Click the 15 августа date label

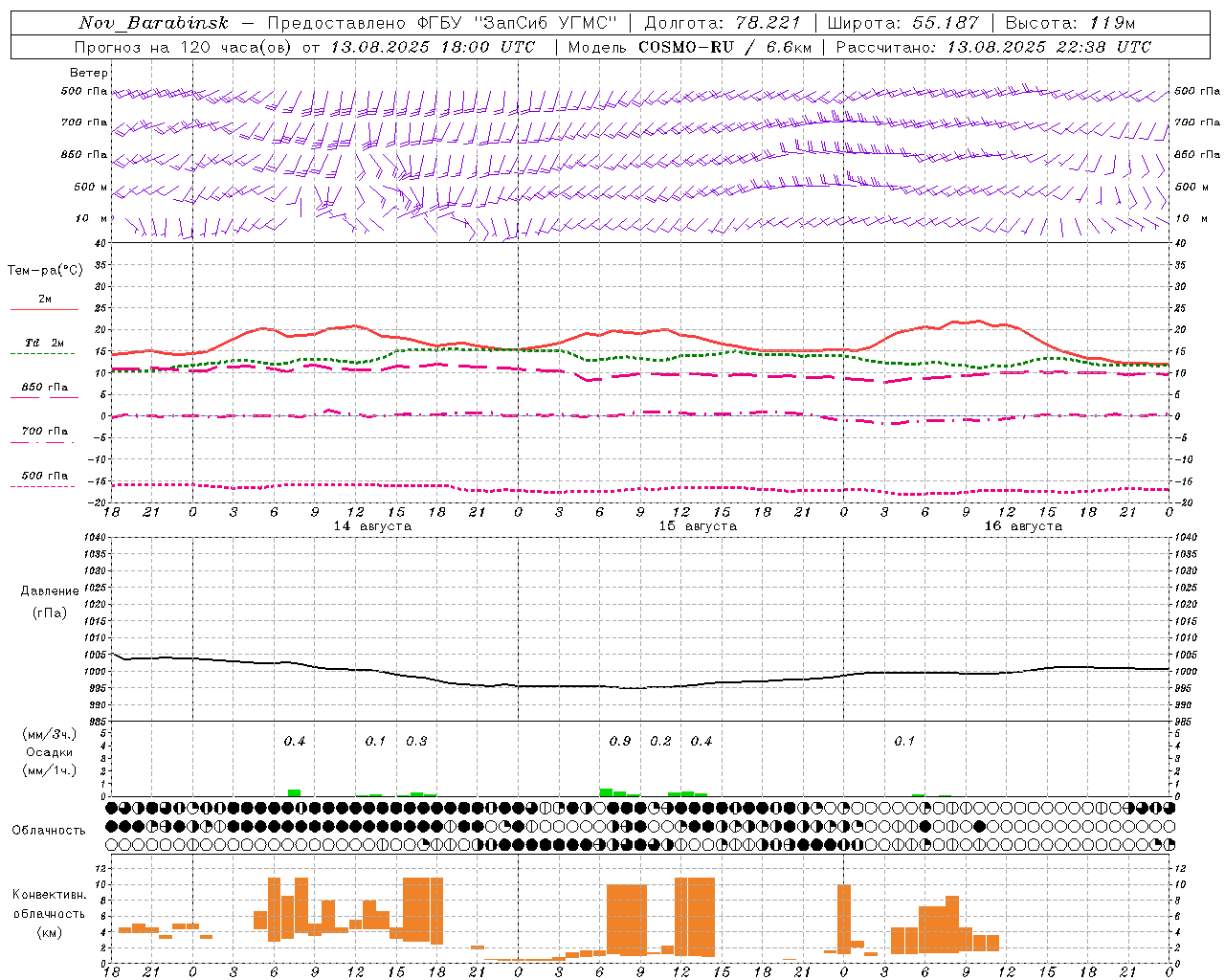(698, 526)
